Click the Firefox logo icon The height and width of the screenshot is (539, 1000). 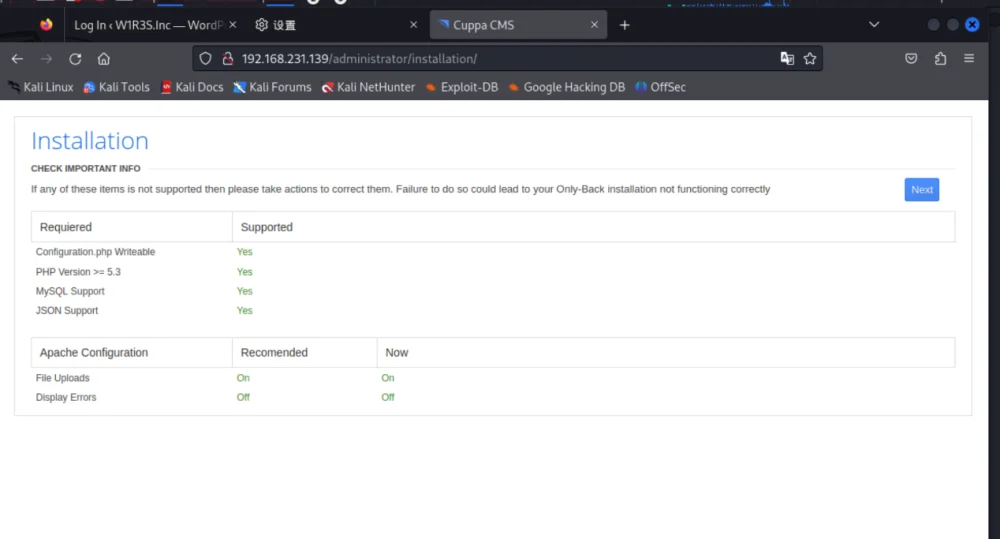coord(46,25)
